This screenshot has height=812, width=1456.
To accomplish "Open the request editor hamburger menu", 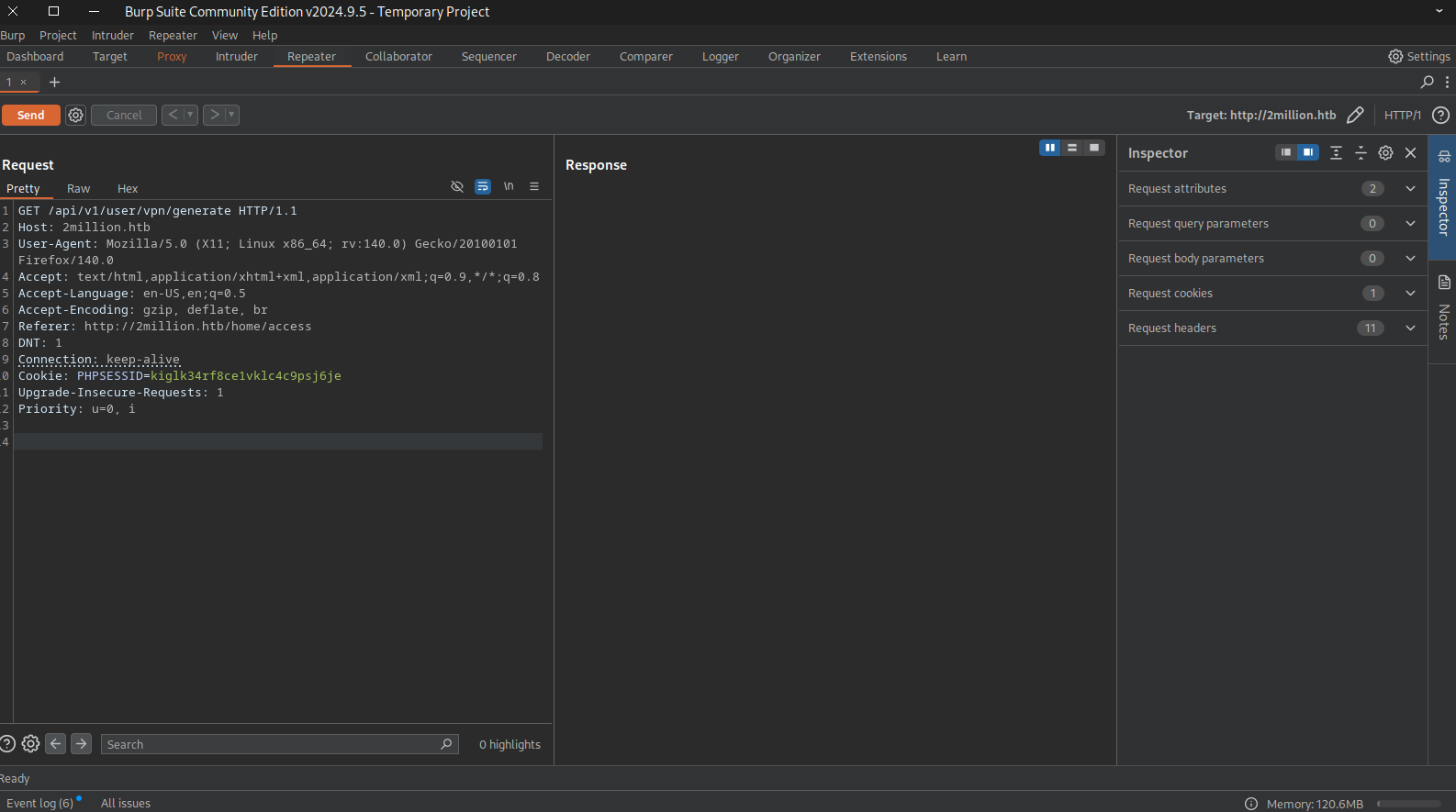I will click(534, 186).
